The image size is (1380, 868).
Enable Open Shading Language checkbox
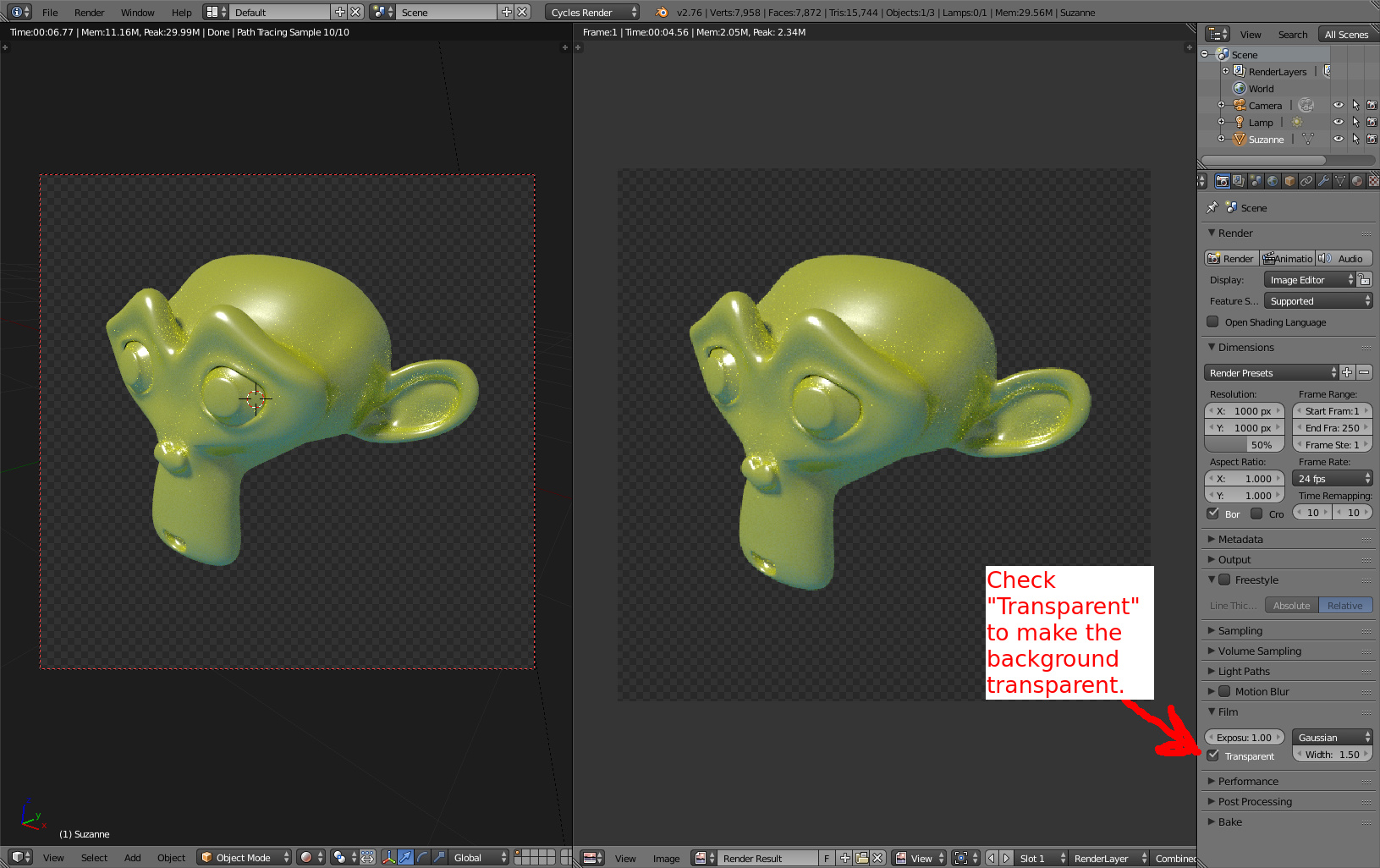tap(1213, 321)
